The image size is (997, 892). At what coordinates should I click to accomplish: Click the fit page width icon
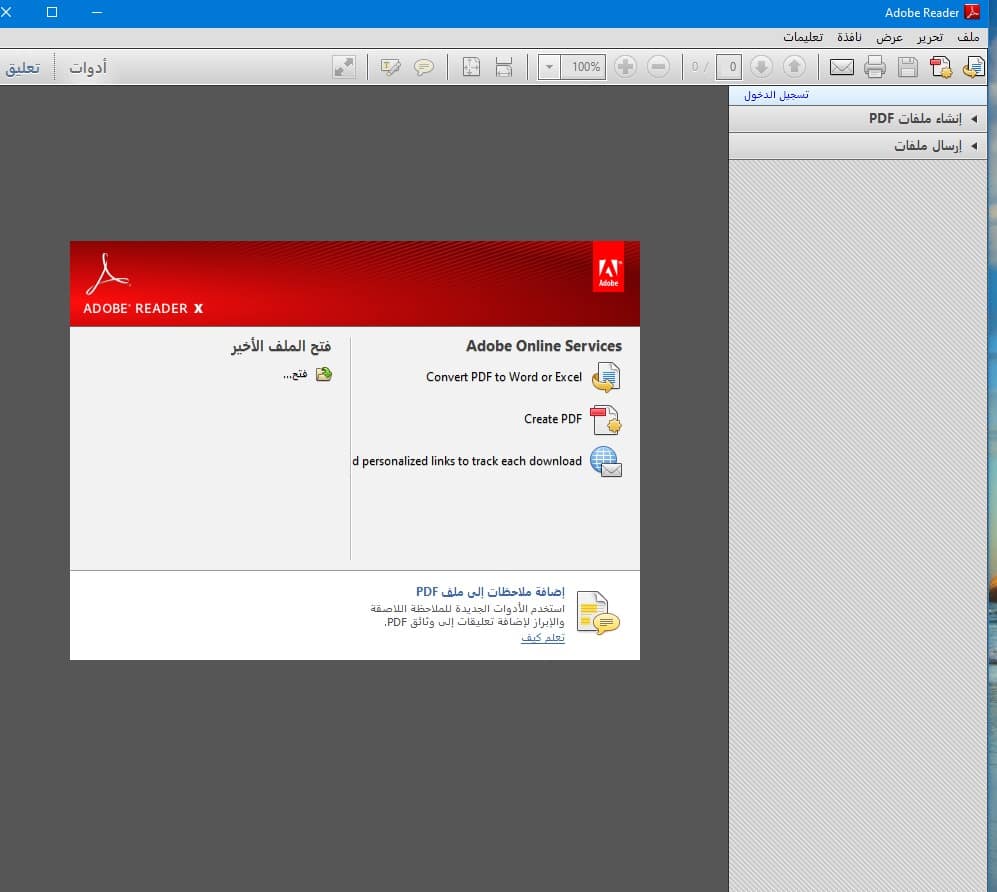504,67
